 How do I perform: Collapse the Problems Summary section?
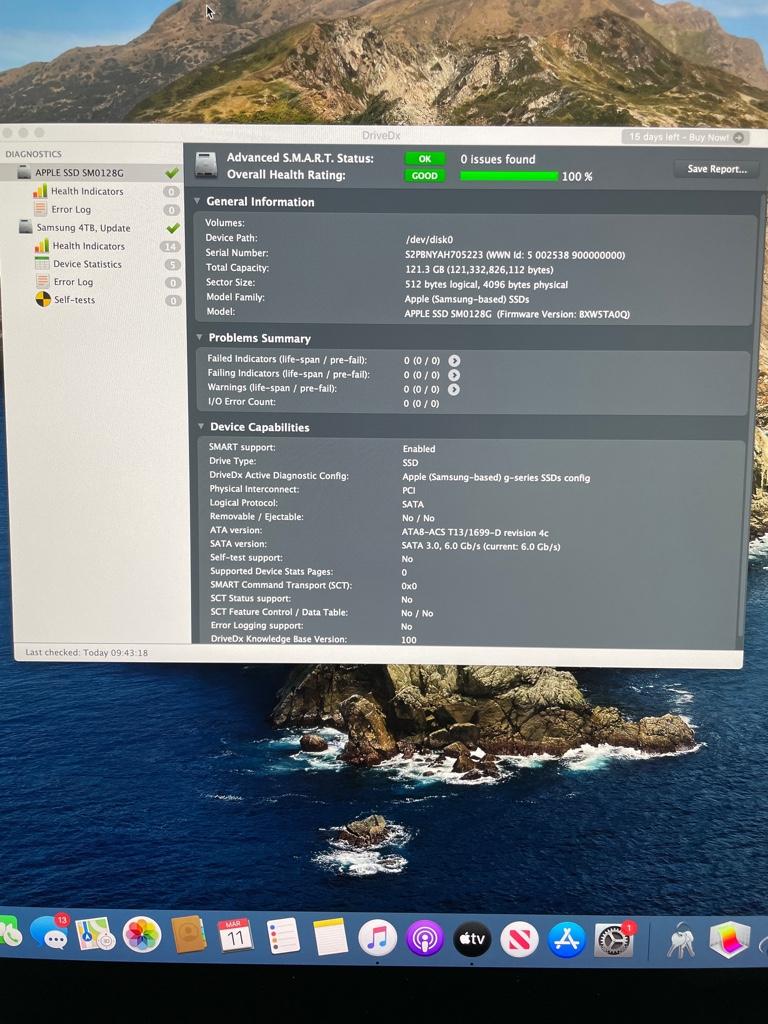click(199, 338)
